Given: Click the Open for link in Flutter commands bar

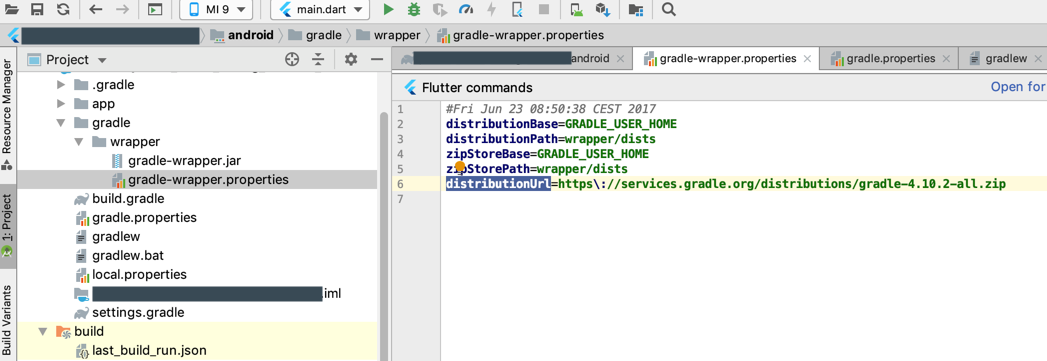Looking at the screenshot, I should [x=1018, y=87].
